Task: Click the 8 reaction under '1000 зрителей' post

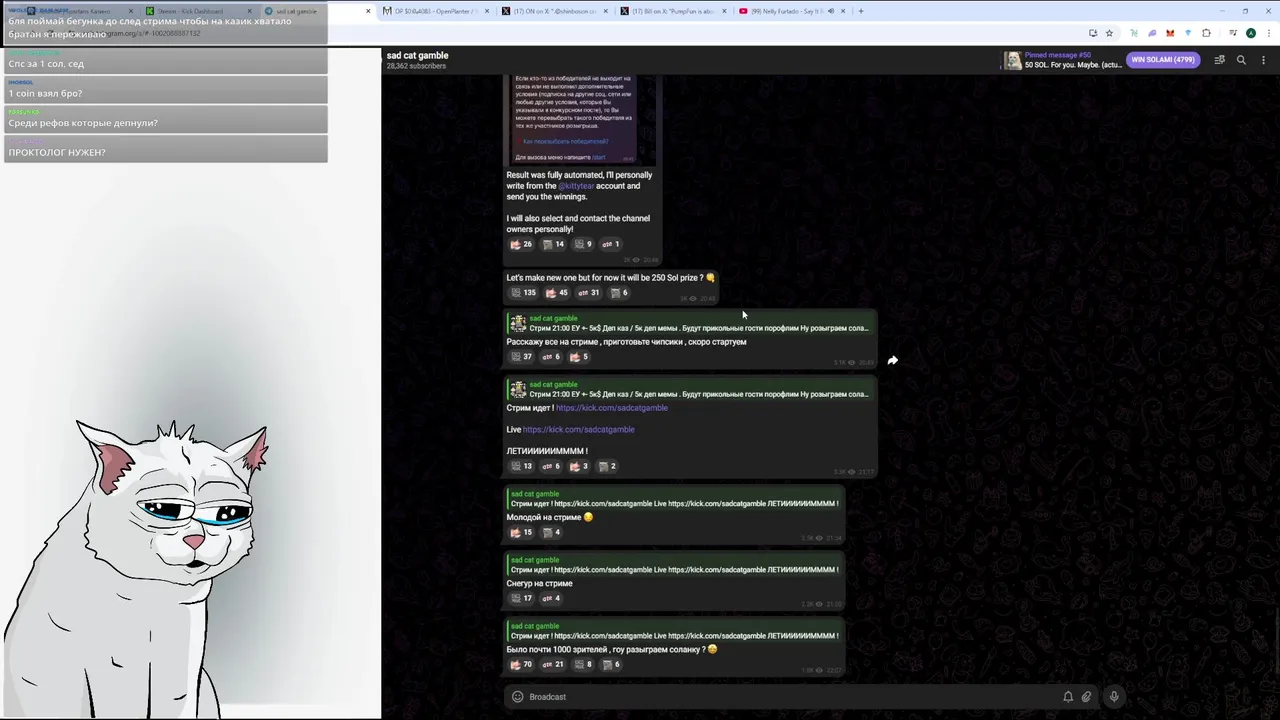Action: coord(583,664)
